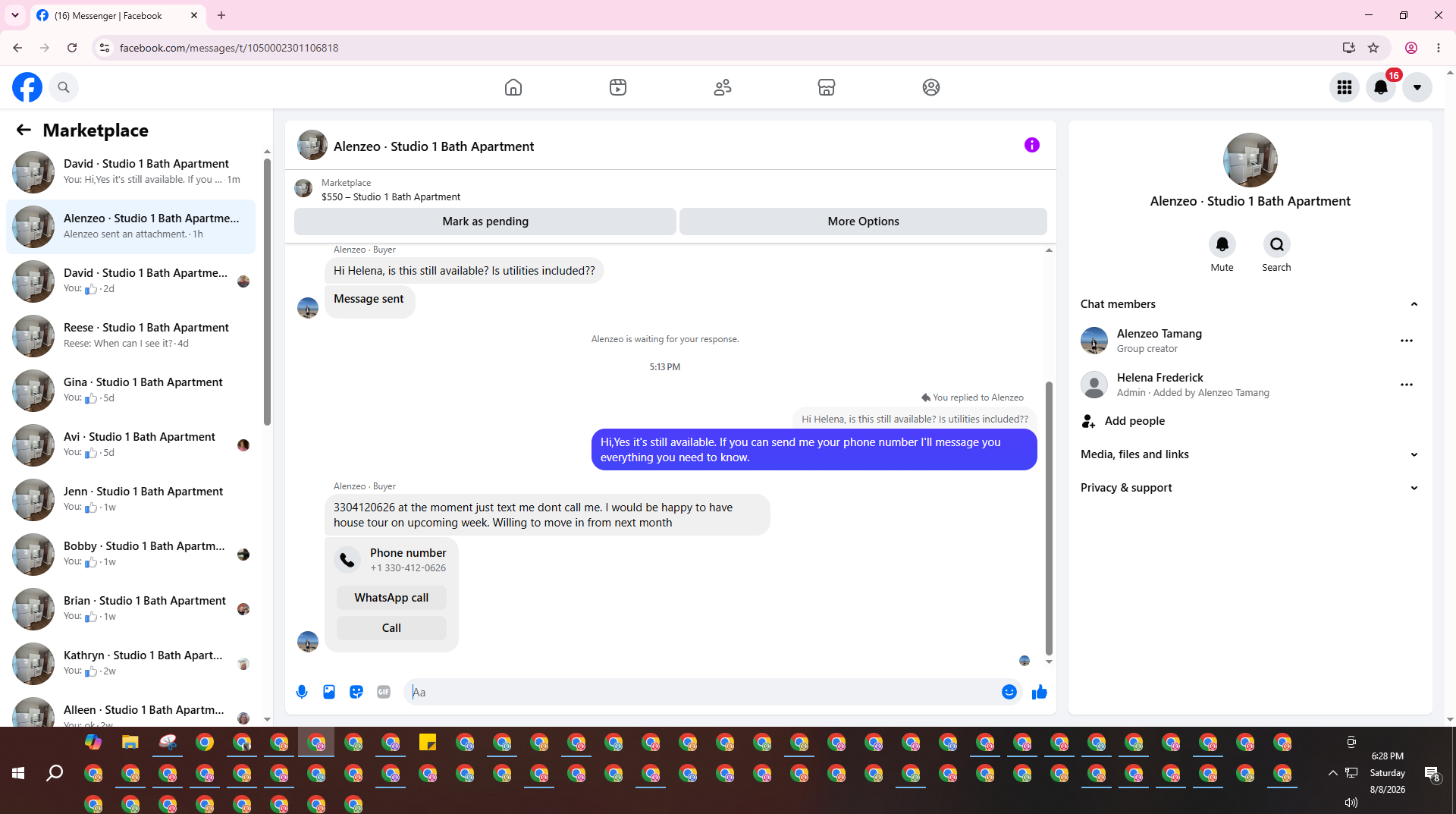Click the message thread scrollbar

click(1049, 518)
